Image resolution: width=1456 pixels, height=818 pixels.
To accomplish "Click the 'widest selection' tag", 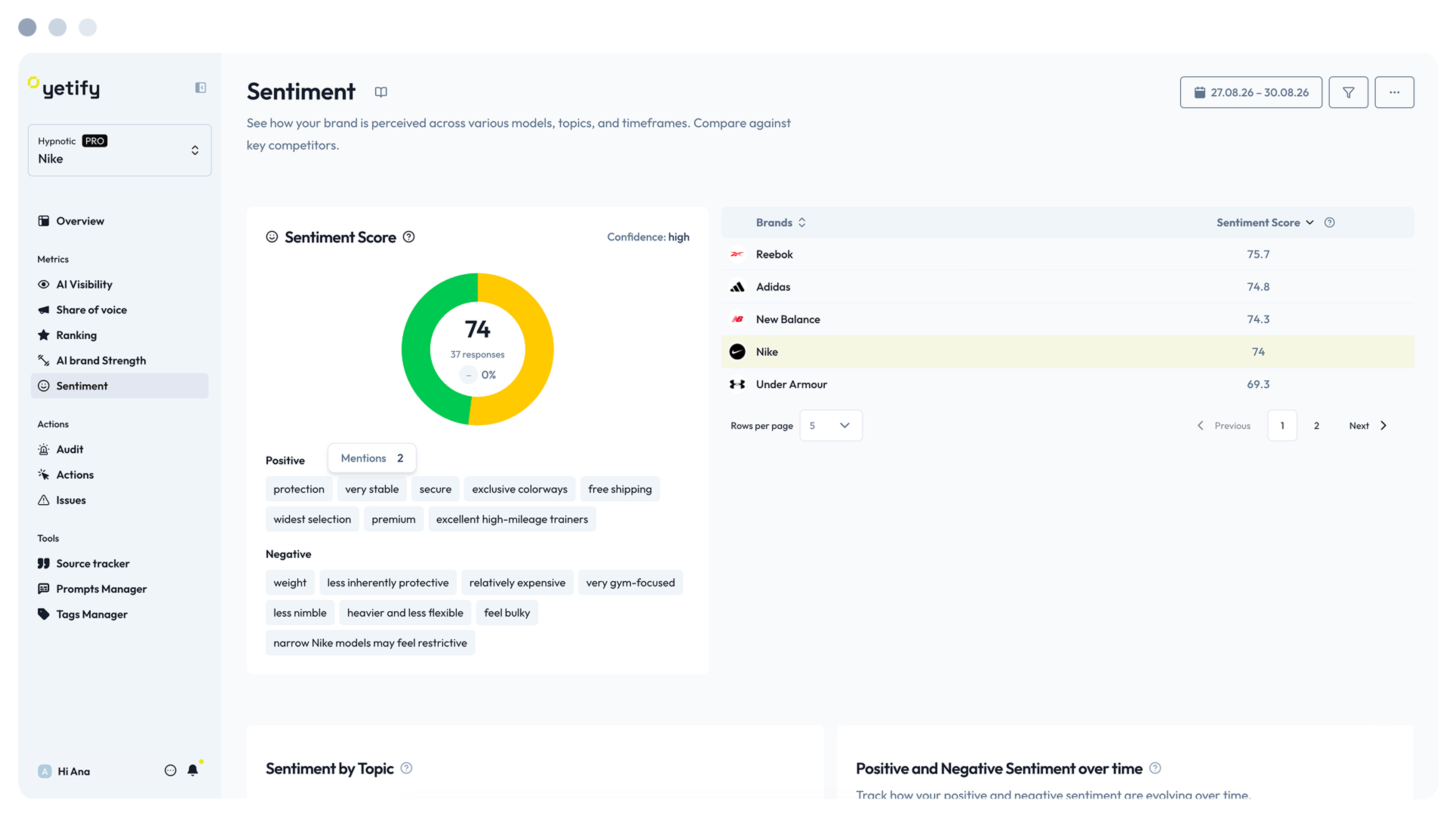I will pyautogui.click(x=312, y=519).
